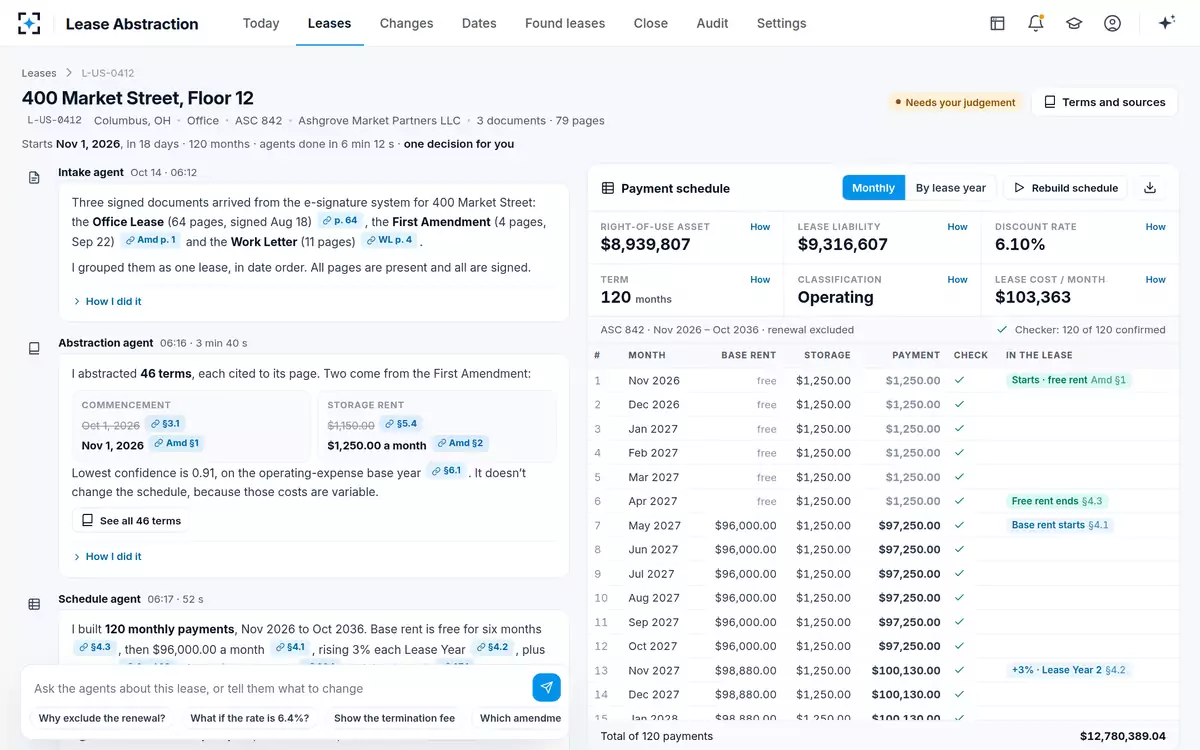Open the layout panel icon in header
1200x750 pixels.
tap(997, 23)
